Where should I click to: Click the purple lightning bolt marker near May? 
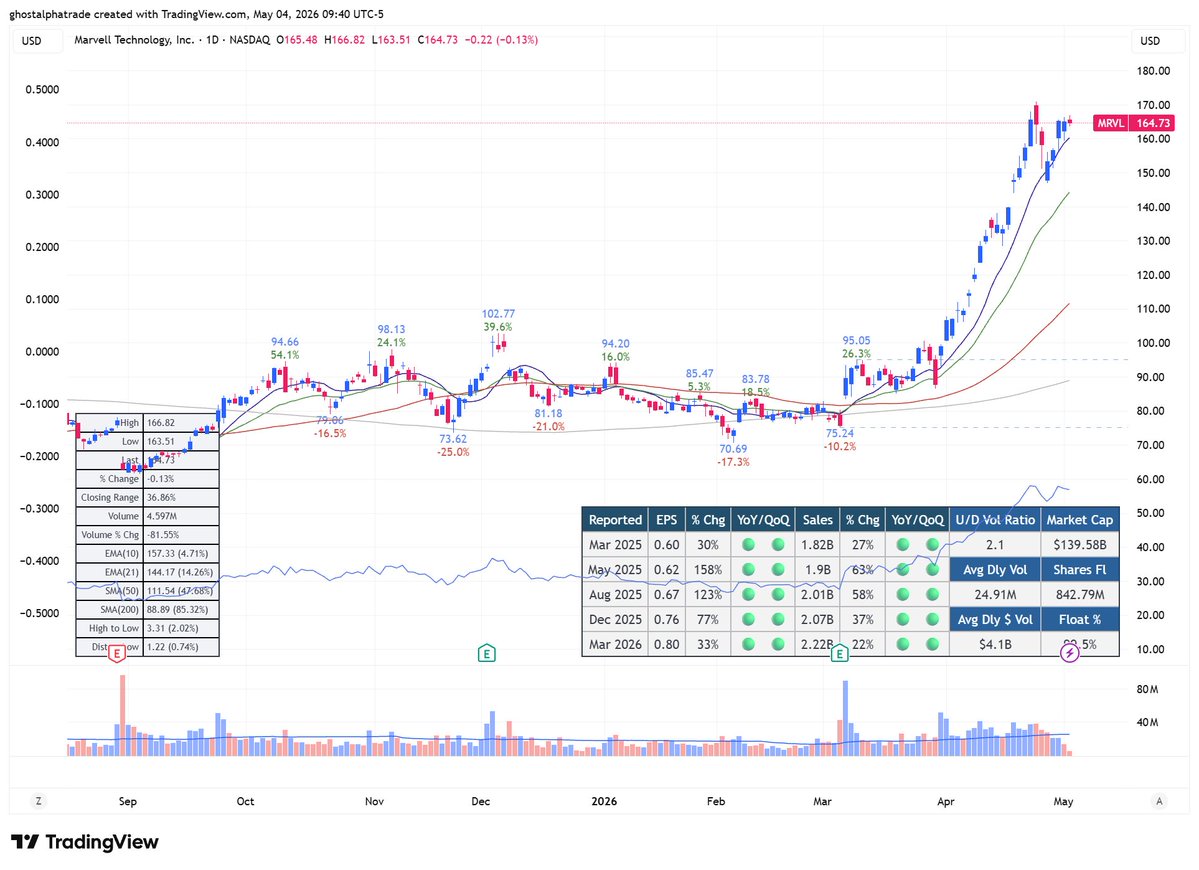1070,653
